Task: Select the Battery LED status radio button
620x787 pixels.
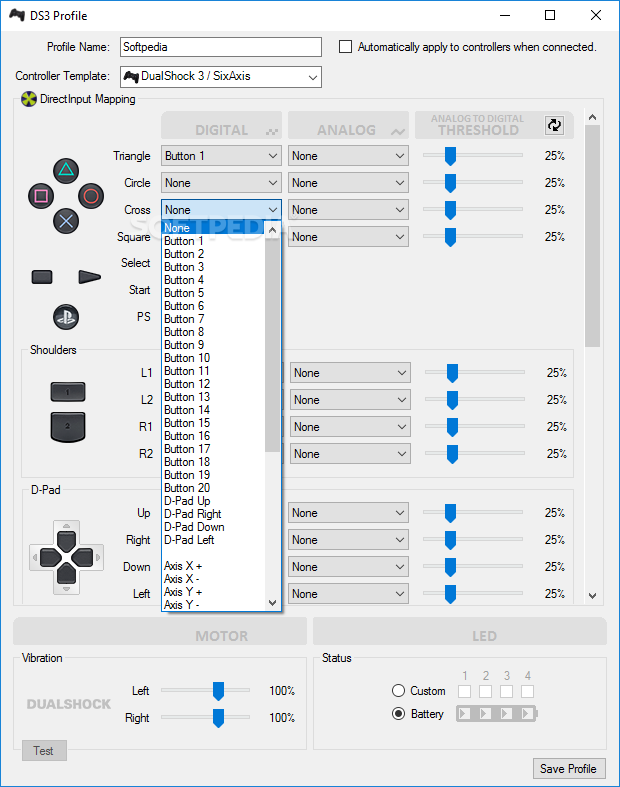Action: (x=398, y=713)
